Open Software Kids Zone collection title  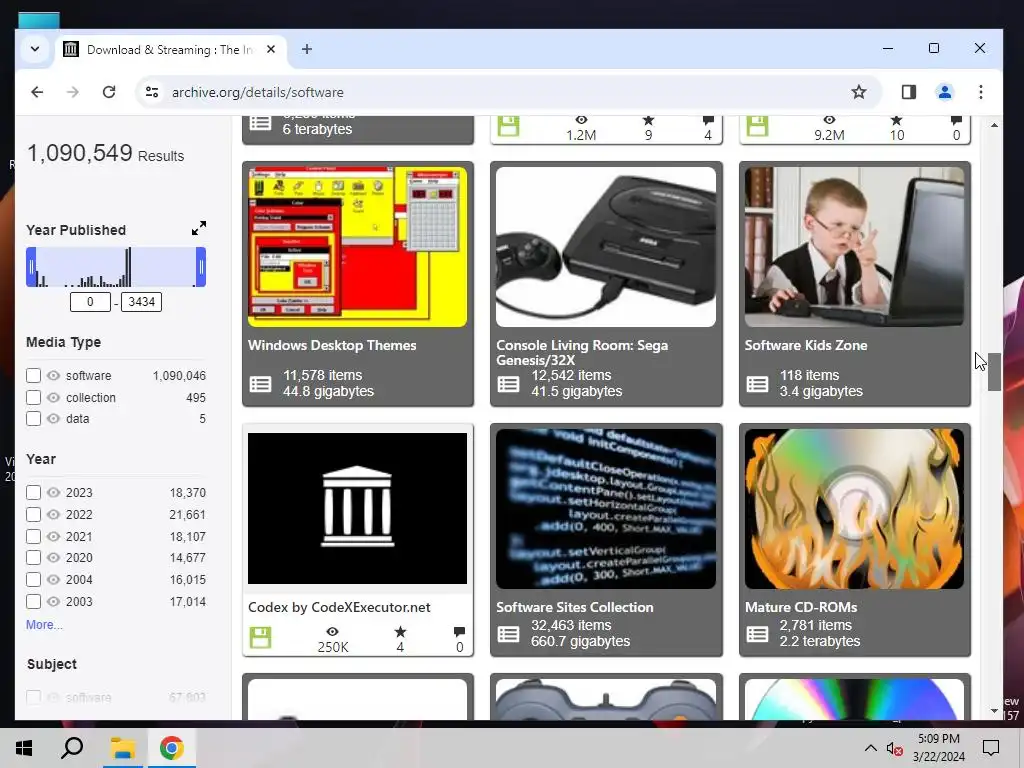tap(806, 345)
